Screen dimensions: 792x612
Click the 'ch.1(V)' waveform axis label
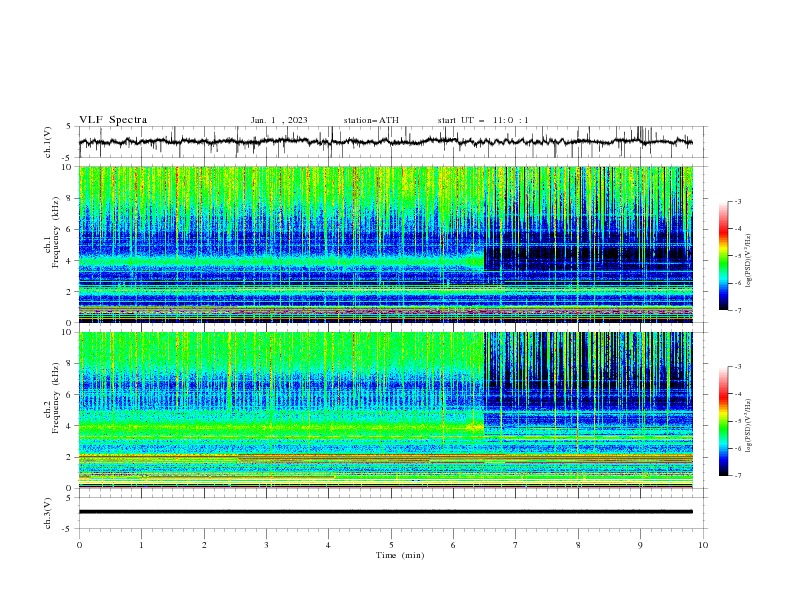click(x=48, y=142)
